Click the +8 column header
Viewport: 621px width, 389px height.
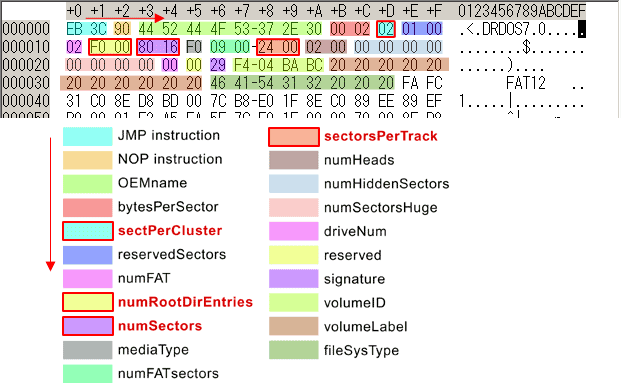click(x=266, y=11)
